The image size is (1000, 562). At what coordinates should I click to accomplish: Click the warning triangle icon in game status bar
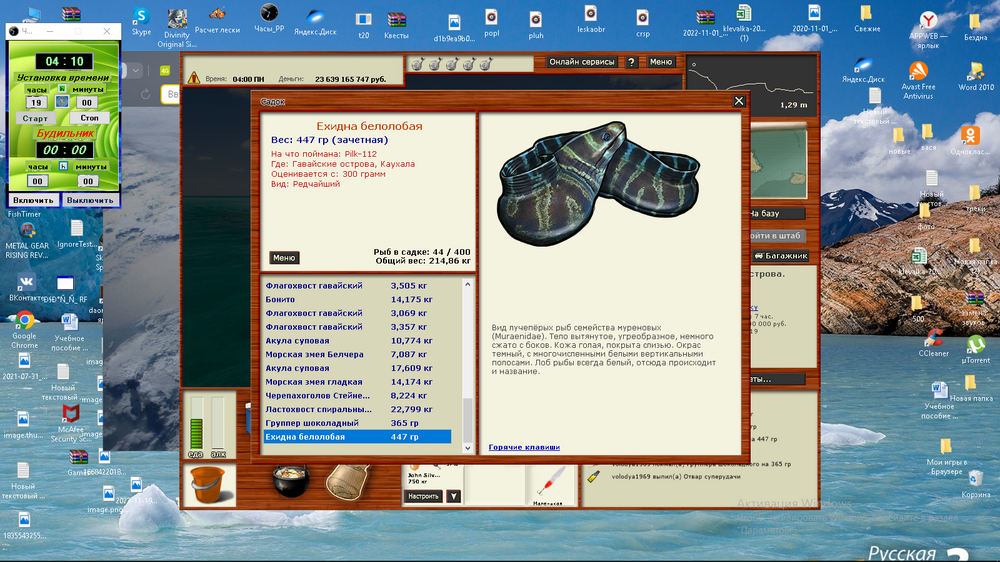pyautogui.click(x=194, y=78)
